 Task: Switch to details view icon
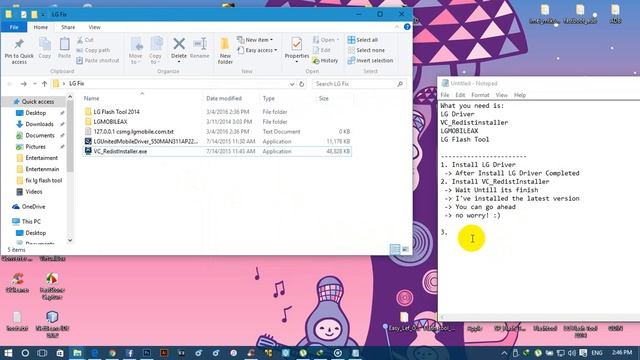click(x=395, y=249)
